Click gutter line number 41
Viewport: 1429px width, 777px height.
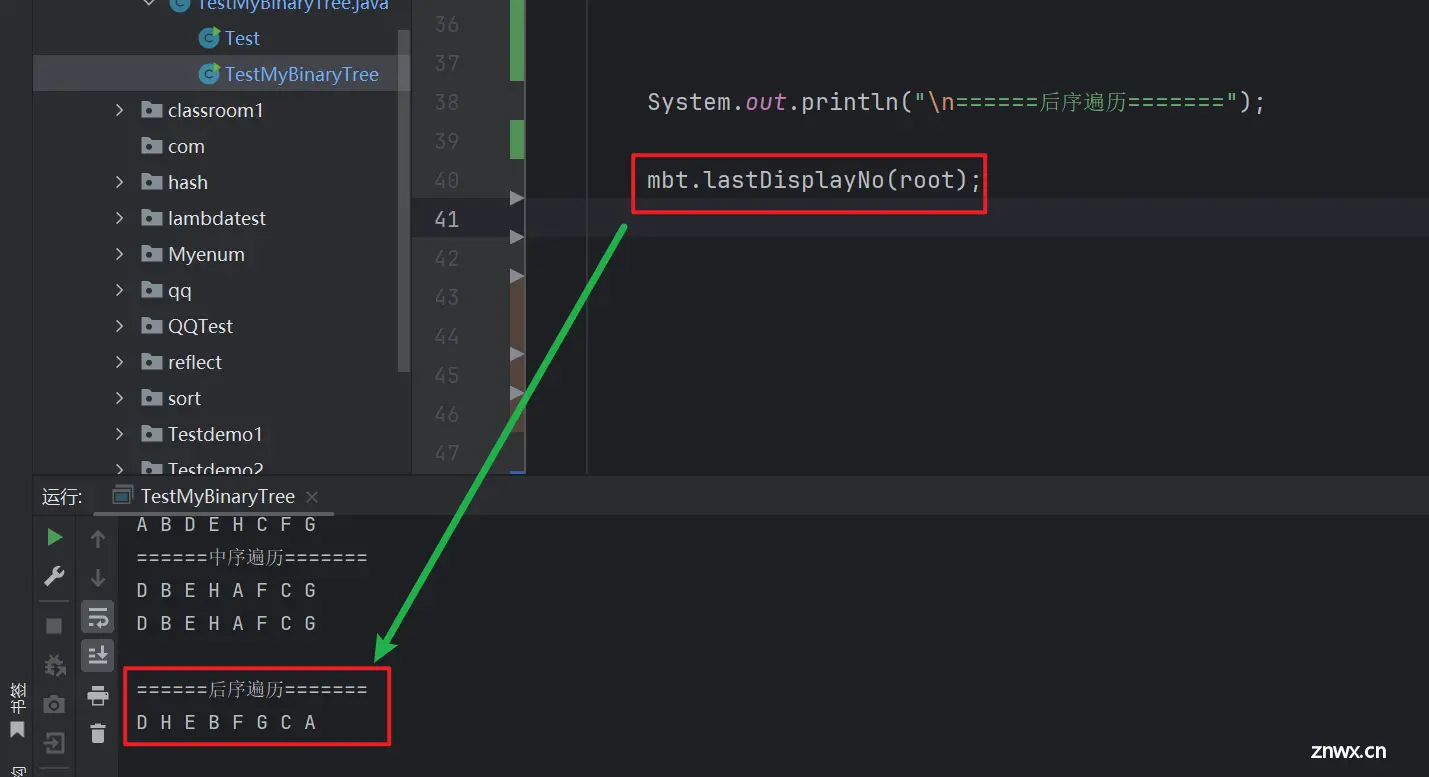(446, 219)
